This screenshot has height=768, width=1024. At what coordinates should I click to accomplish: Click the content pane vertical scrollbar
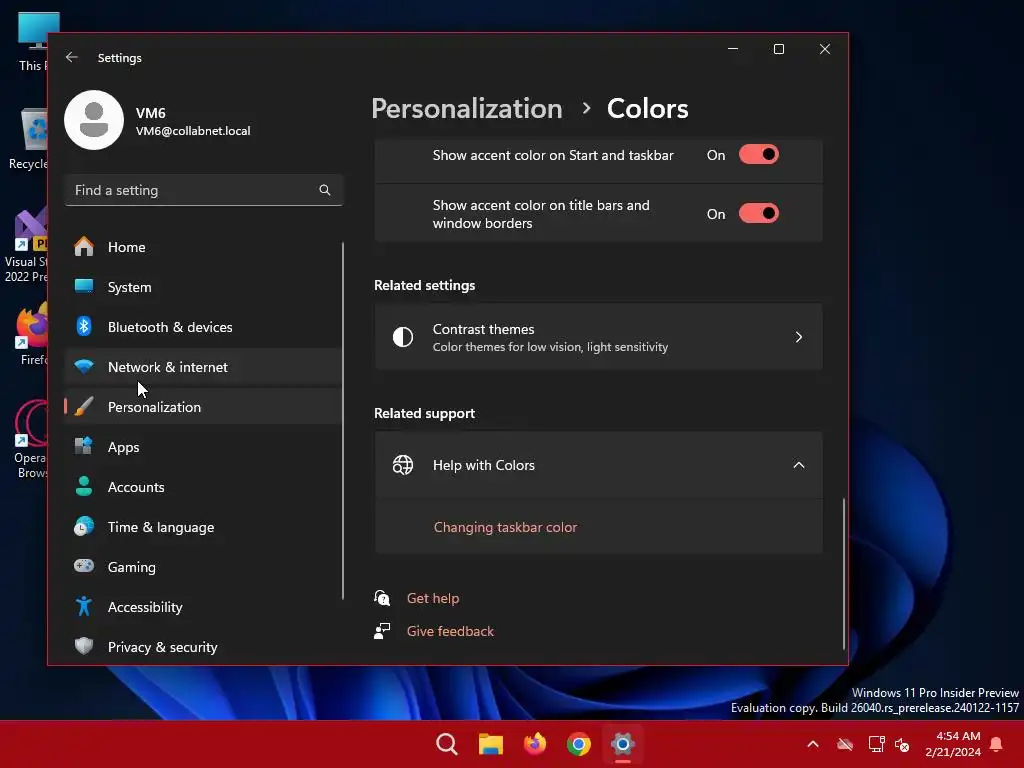[843, 573]
